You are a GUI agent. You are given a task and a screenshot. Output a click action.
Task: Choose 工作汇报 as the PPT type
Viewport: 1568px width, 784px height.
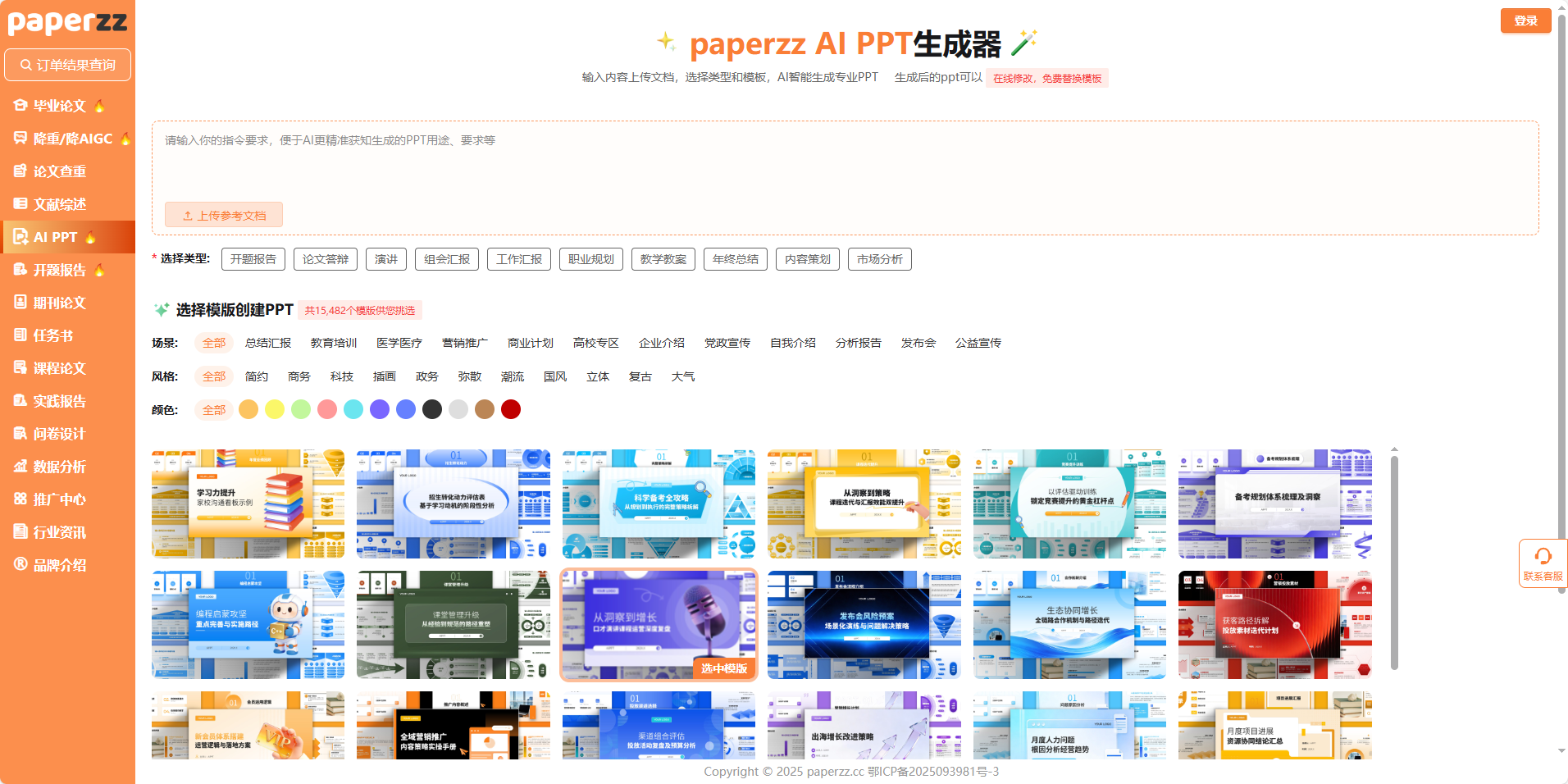point(519,259)
